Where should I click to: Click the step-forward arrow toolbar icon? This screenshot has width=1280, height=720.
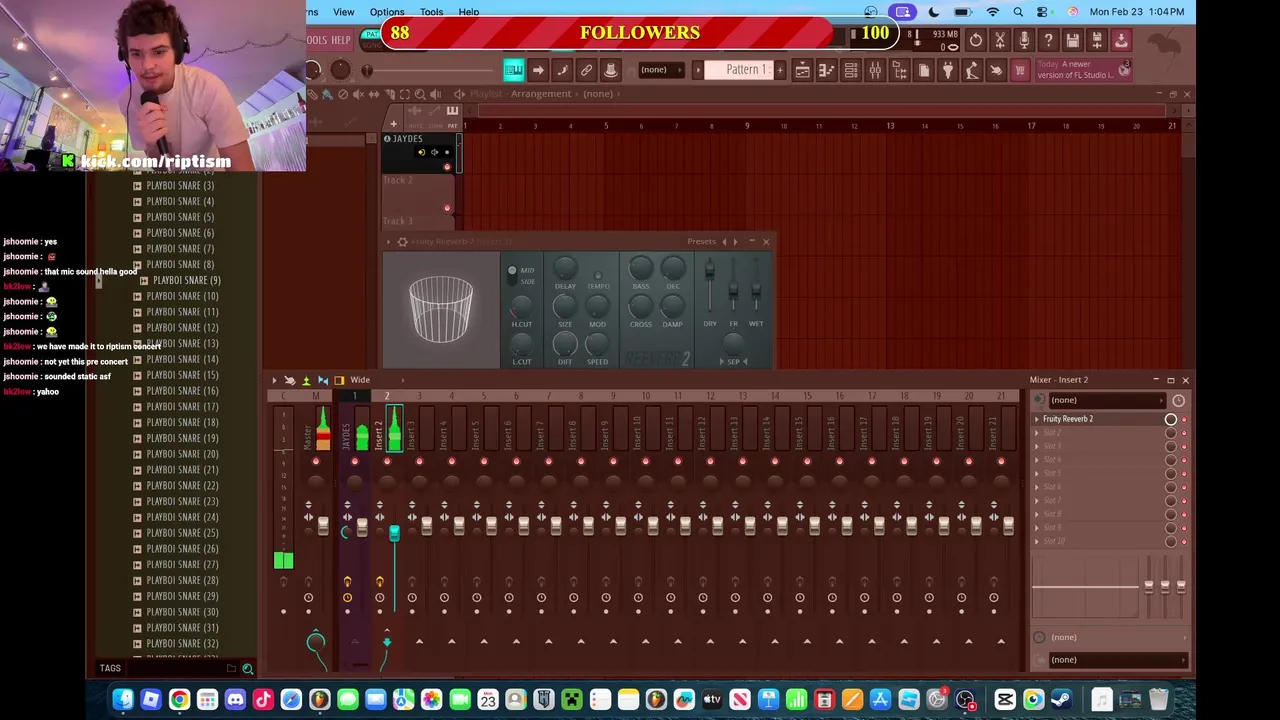538,70
